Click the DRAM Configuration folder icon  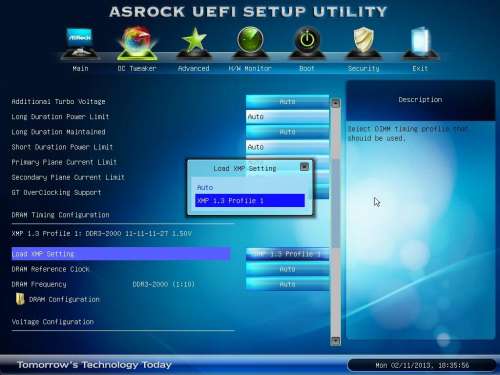coord(20,299)
